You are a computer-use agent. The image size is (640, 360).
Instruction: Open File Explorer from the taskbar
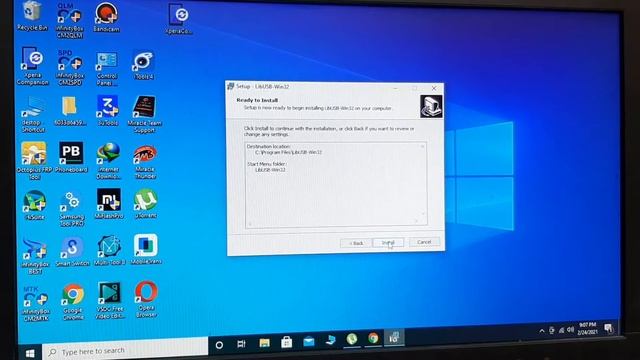point(264,343)
